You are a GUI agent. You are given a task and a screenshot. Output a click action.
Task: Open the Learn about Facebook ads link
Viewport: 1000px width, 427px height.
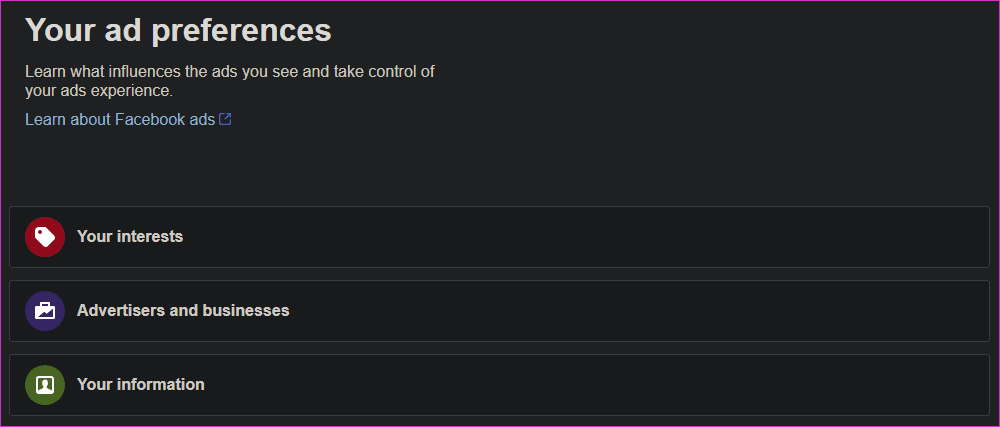(x=128, y=119)
